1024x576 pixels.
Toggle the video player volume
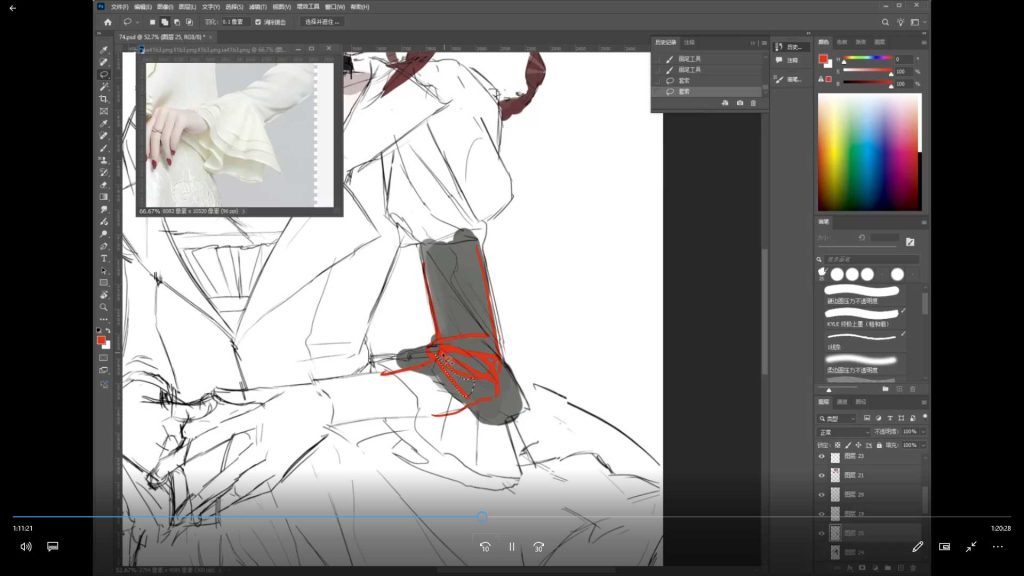pyautogui.click(x=25, y=547)
